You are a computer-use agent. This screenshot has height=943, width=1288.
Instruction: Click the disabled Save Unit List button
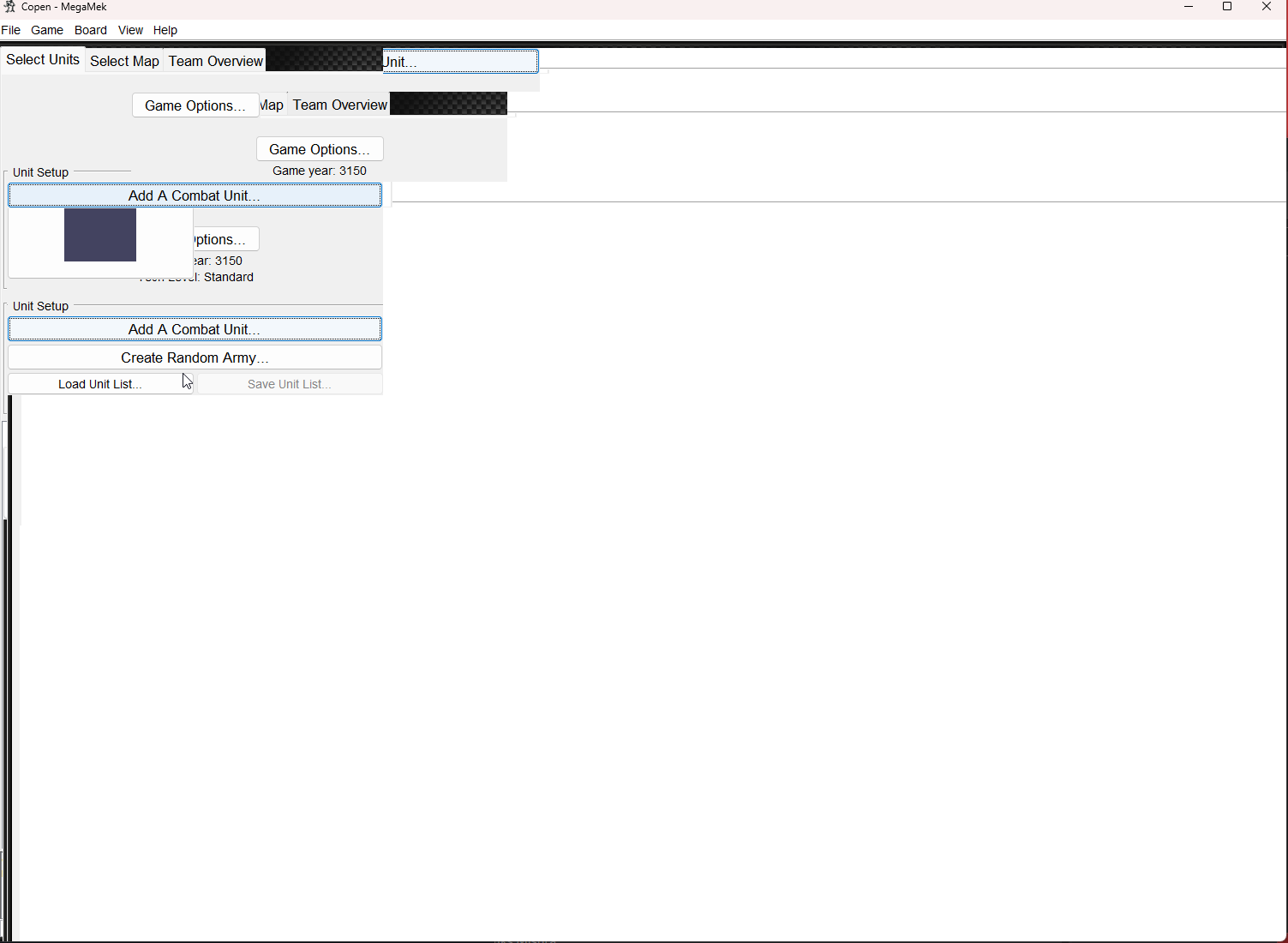point(289,383)
